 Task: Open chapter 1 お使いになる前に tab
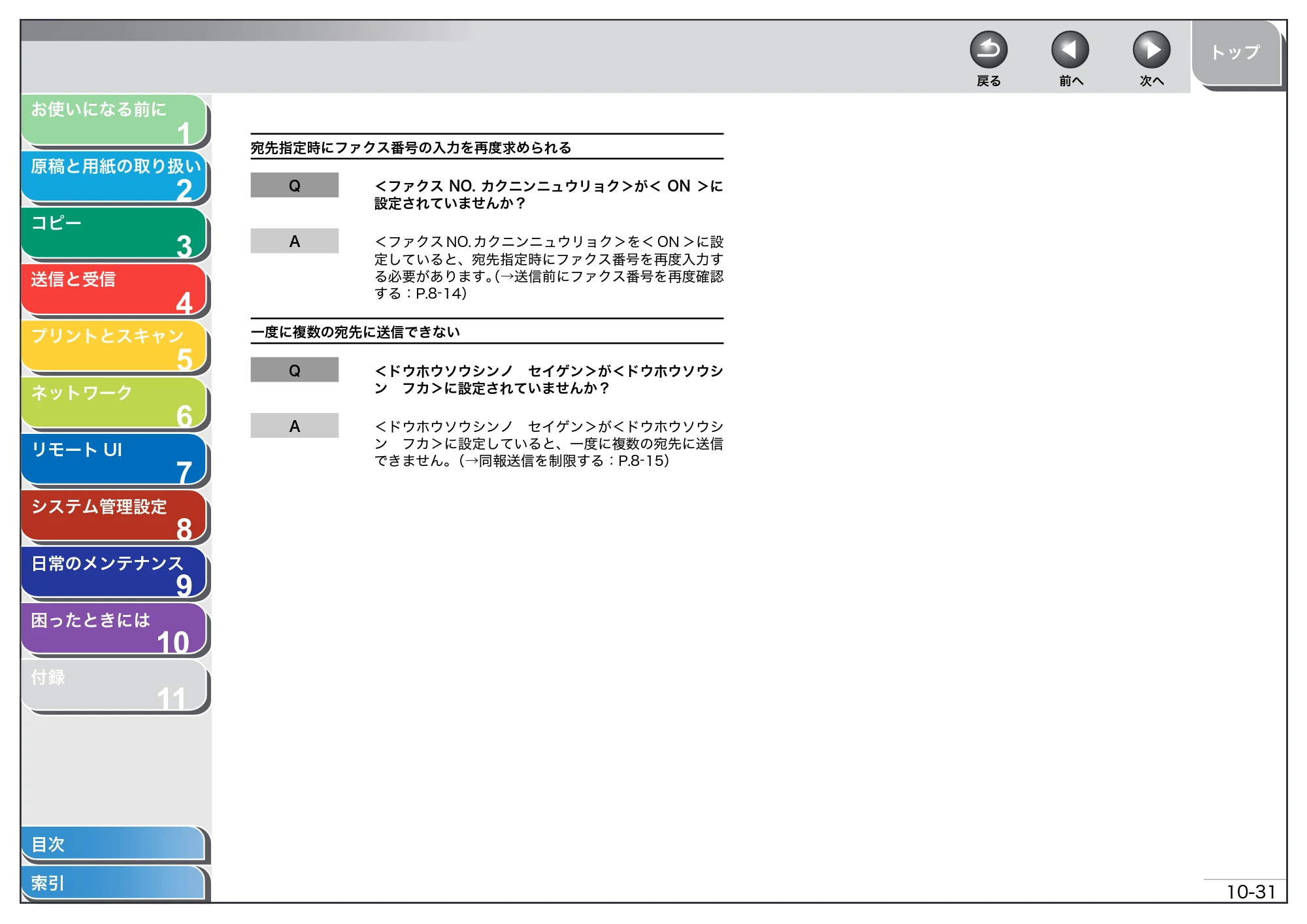tap(114, 120)
